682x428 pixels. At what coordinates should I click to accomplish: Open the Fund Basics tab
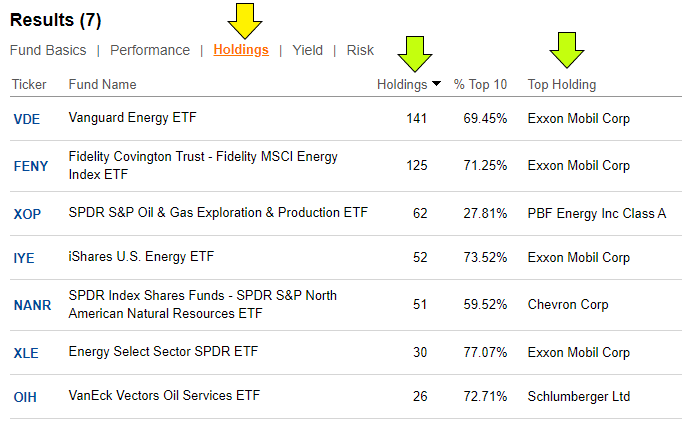point(48,50)
